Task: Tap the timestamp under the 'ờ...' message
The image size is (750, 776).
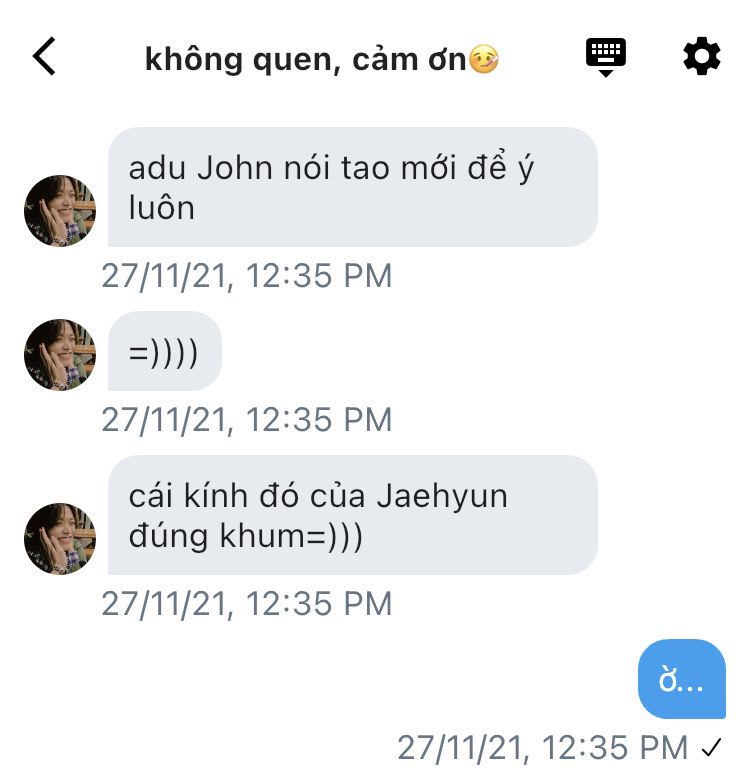Action: tap(543, 747)
